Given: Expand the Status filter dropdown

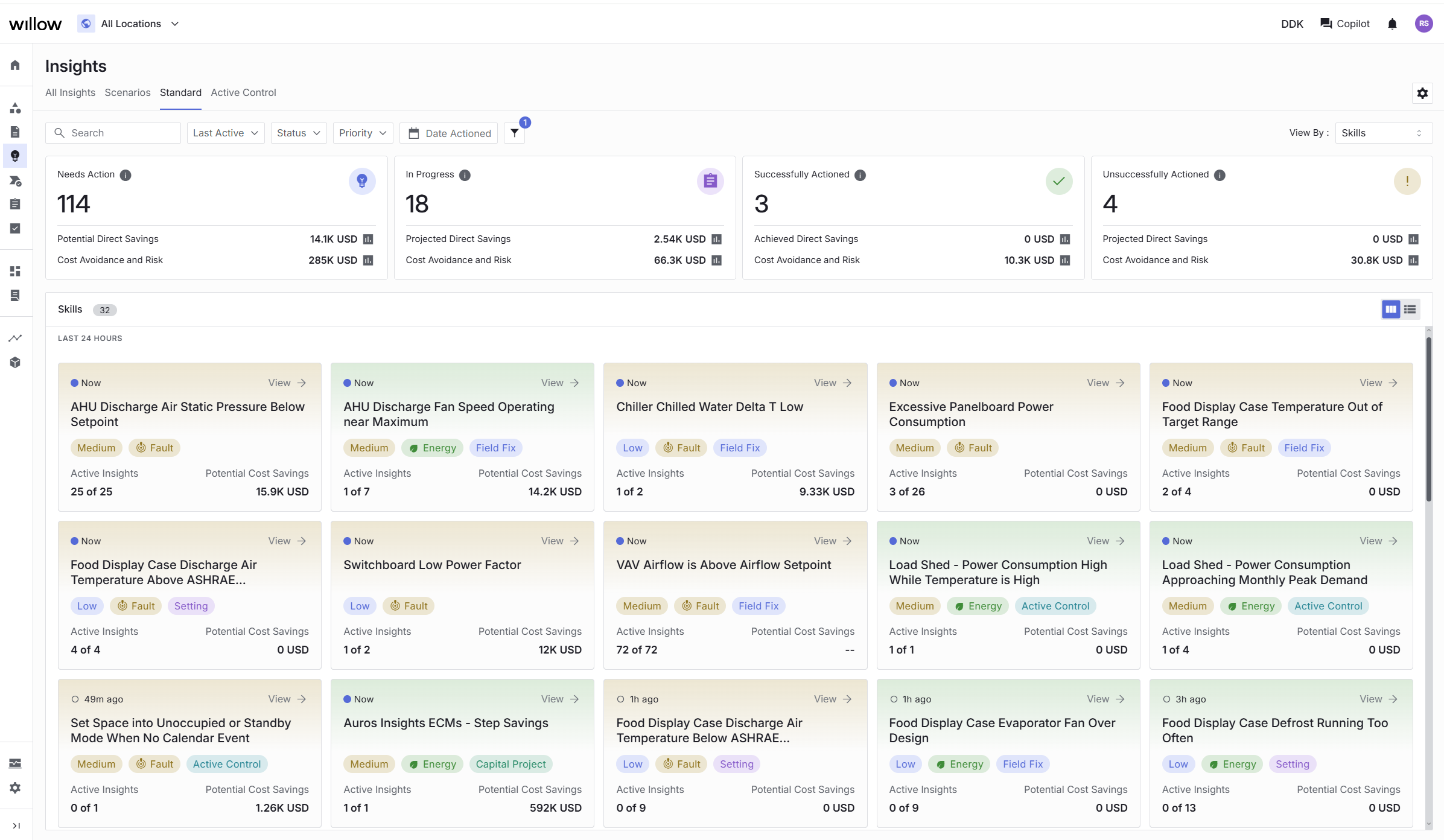Looking at the screenshot, I should [299, 133].
